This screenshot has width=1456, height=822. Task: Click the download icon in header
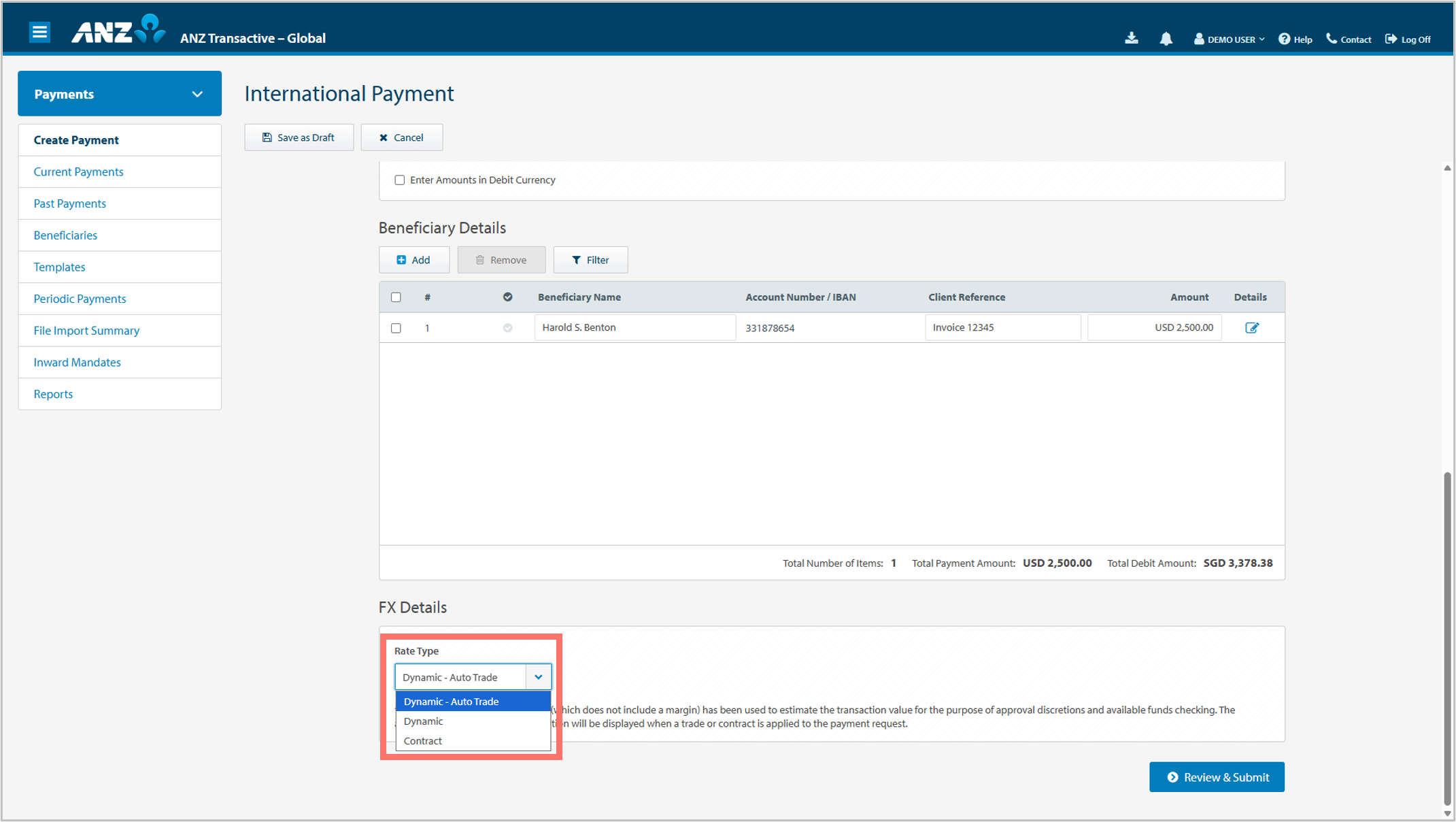pos(1131,38)
